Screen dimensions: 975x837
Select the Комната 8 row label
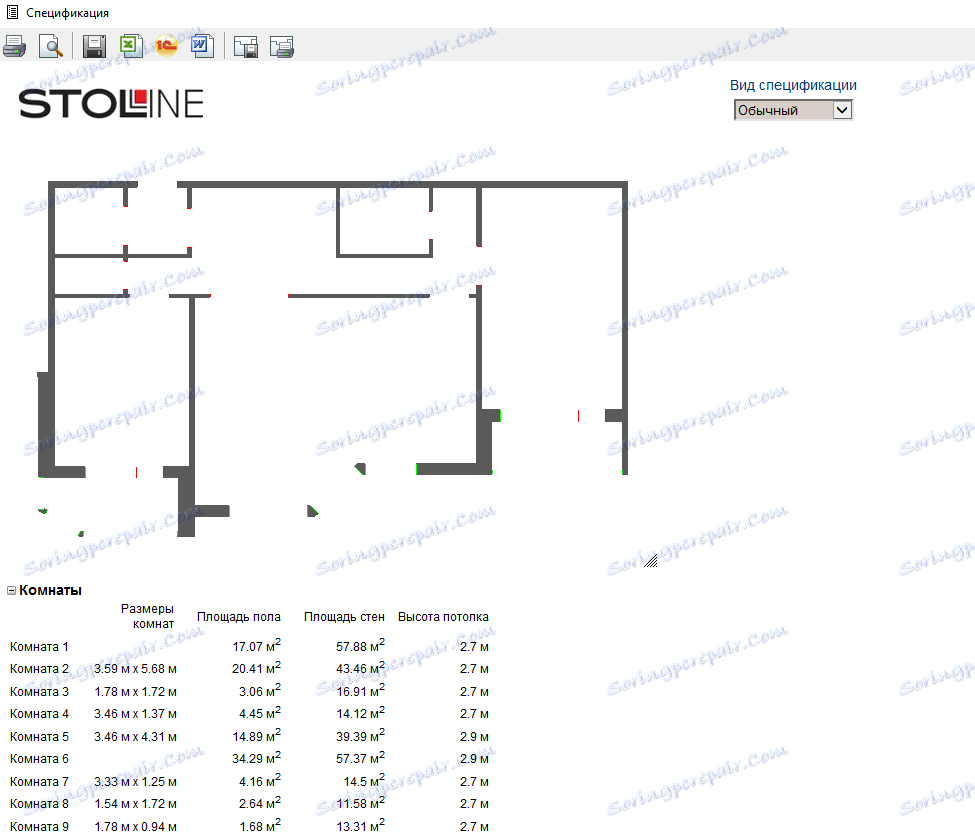(x=39, y=804)
